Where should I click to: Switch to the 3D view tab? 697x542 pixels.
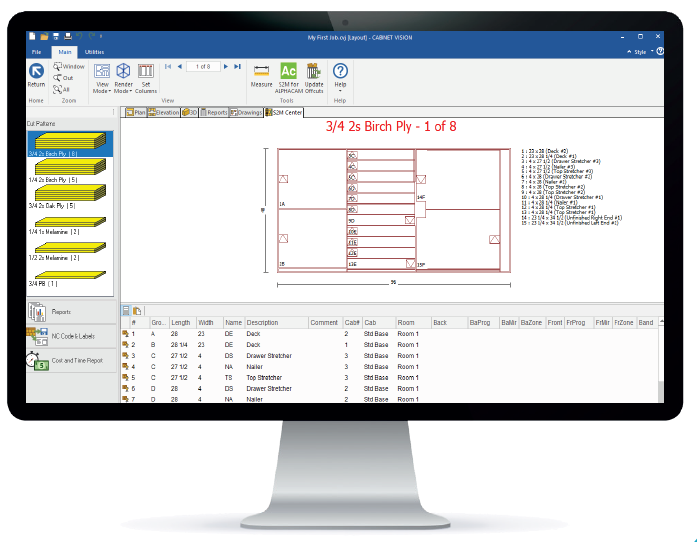tap(189, 112)
